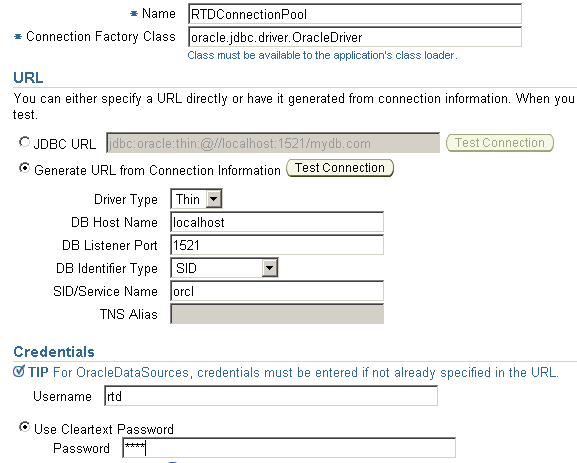Select Generate URL from Connection Information radio
The image size is (577, 463).
click(x=24, y=168)
